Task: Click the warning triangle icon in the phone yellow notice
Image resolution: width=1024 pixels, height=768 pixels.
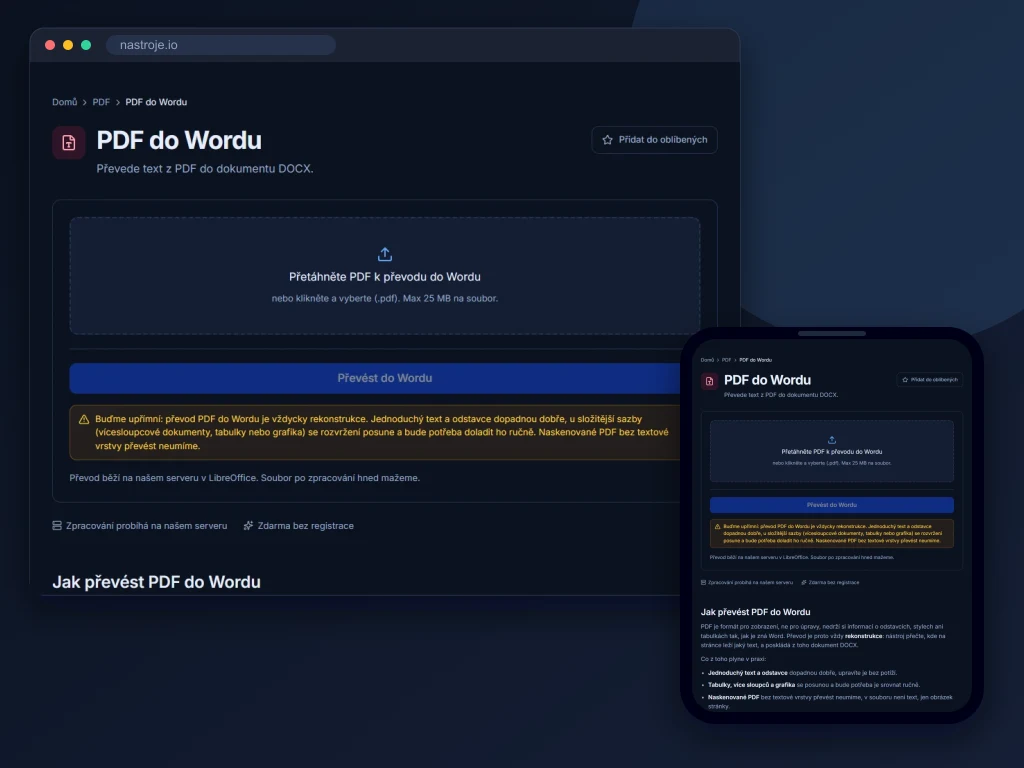Action: [718, 526]
